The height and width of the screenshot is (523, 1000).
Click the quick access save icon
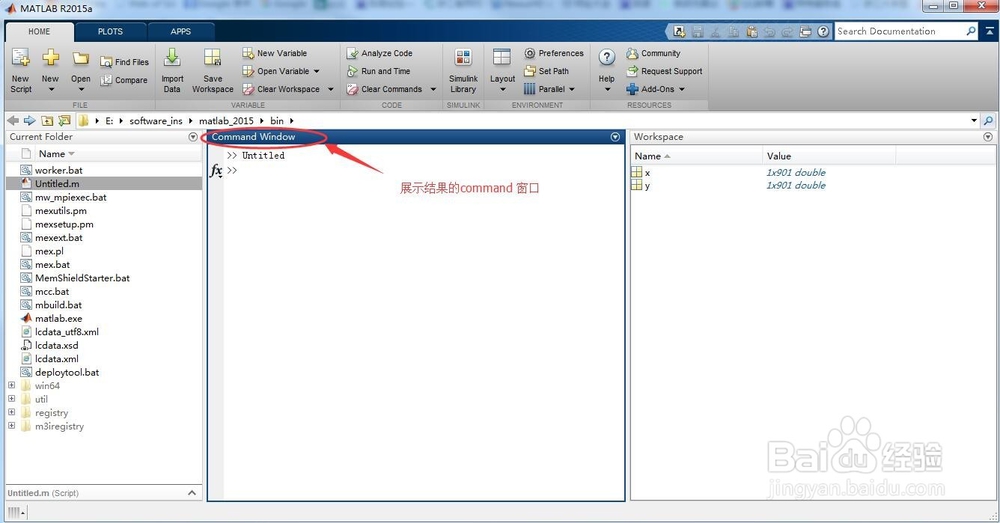[x=697, y=31]
